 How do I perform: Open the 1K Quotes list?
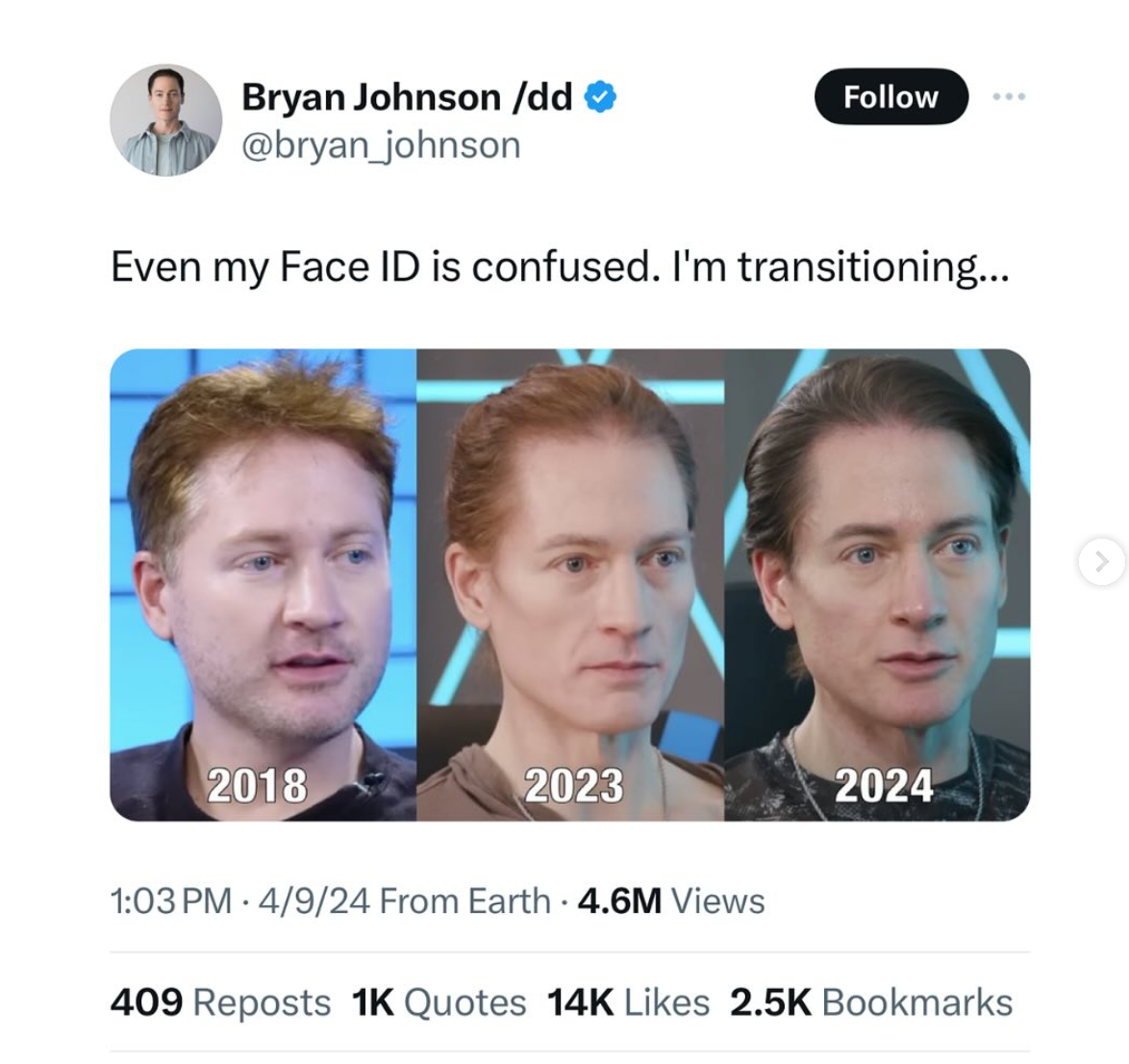439,1002
